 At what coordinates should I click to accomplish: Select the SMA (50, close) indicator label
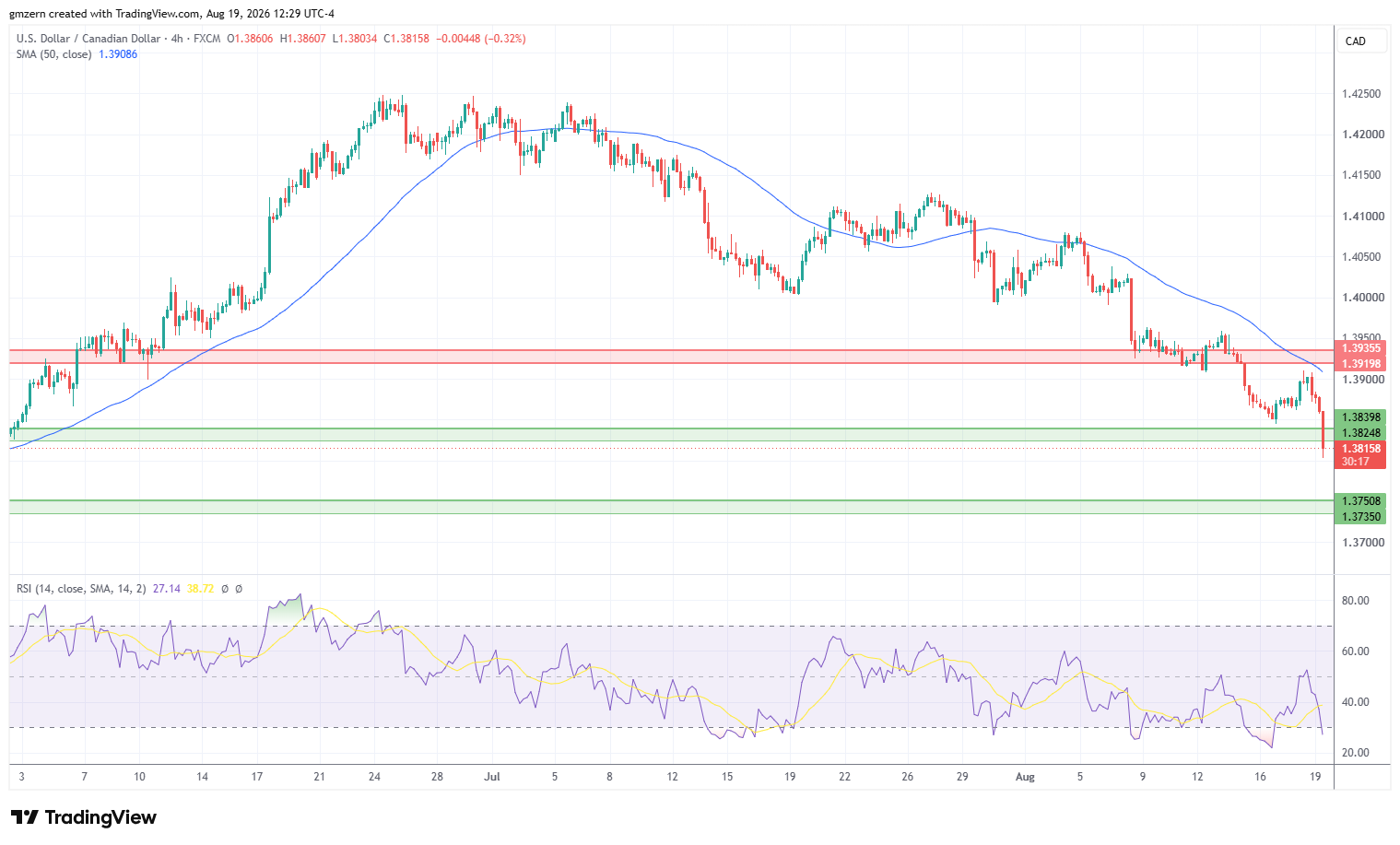click(x=53, y=54)
